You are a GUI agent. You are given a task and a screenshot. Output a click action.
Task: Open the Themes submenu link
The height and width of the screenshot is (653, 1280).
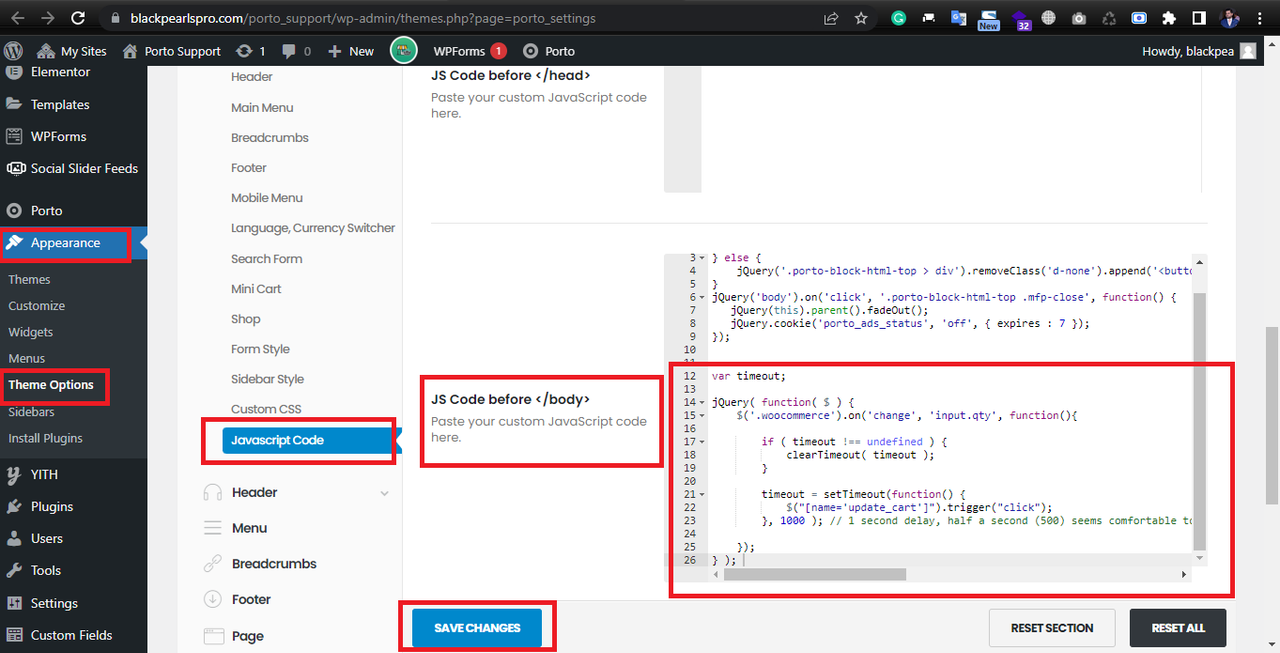click(29, 280)
